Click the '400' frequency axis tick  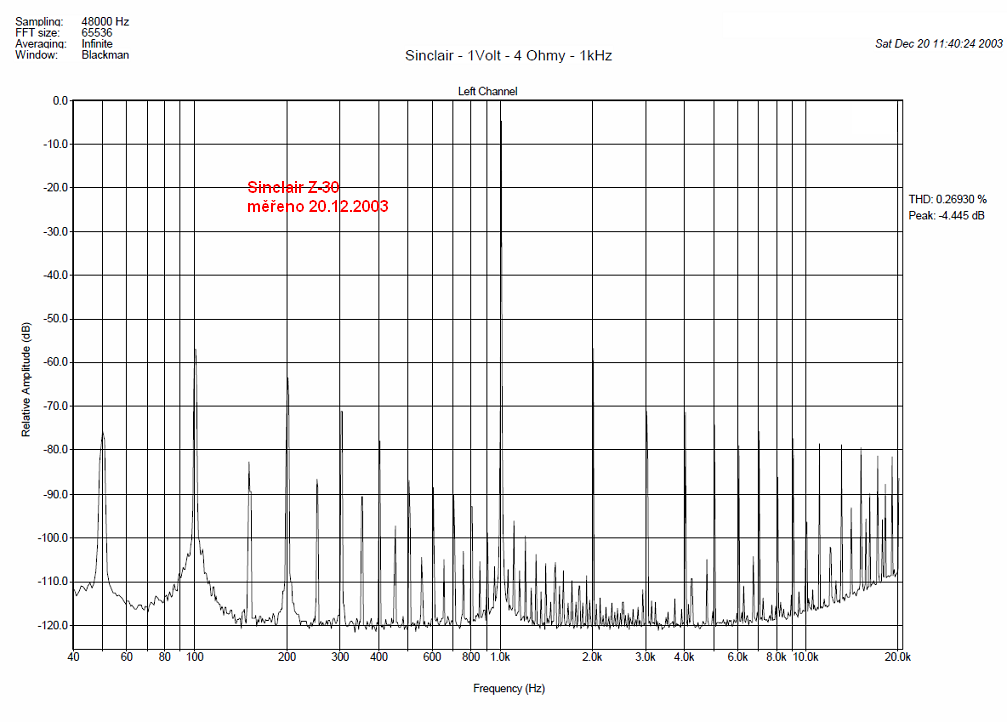pyautogui.click(x=379, y=657)
